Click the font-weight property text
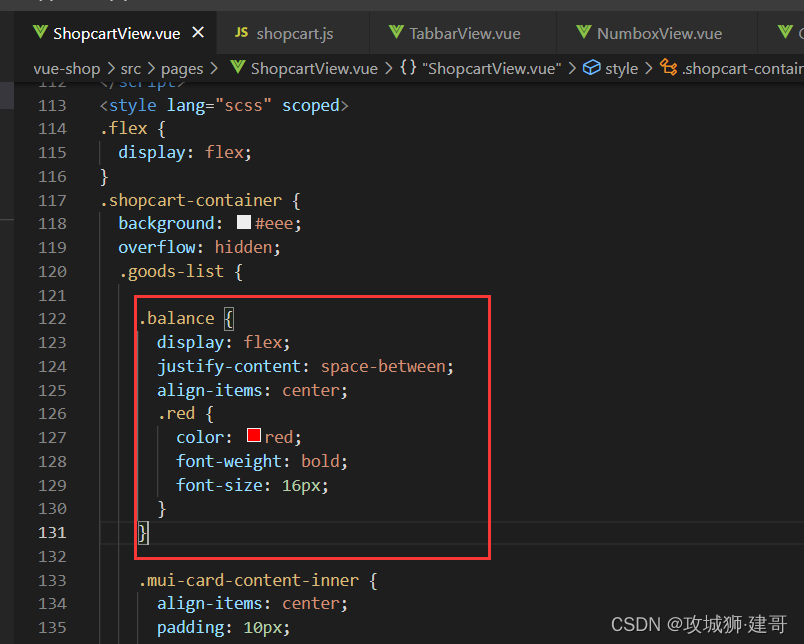 (x=229, y=461)
